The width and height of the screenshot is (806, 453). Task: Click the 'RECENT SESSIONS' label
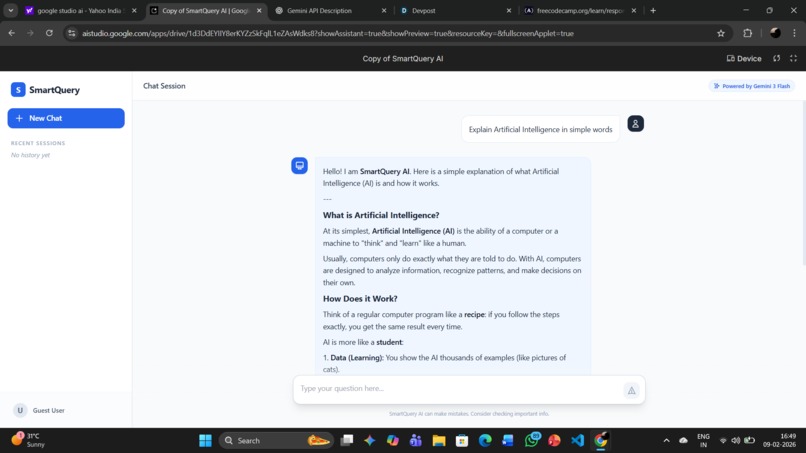tap(38, 143)
